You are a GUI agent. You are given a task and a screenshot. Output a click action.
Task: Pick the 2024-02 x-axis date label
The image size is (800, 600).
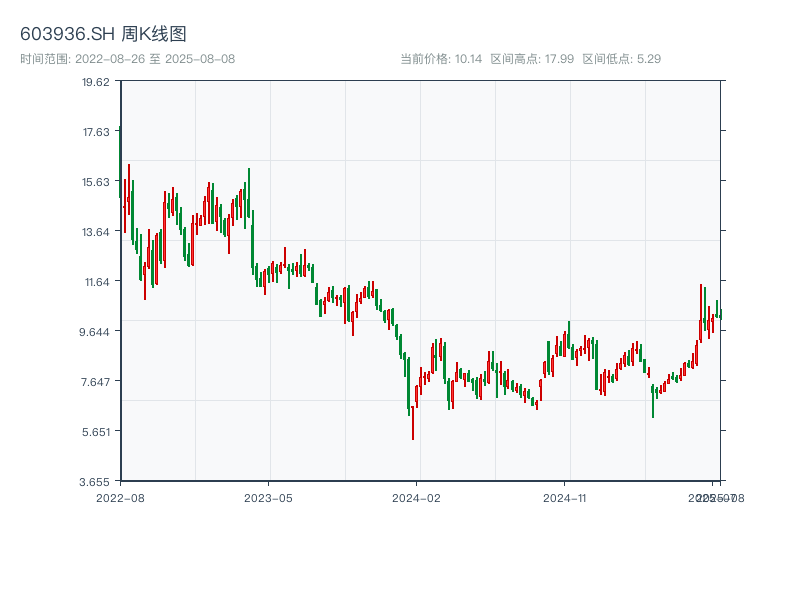[x=417, y=497]
